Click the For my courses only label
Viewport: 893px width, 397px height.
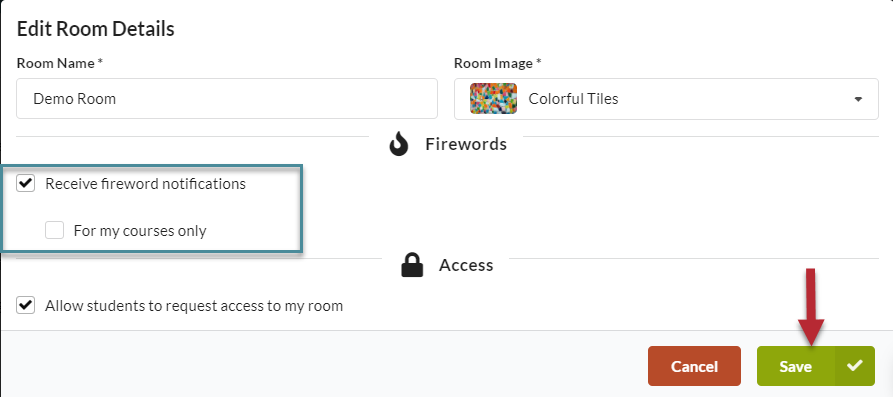pyautogui.click(x=140, y=231)
